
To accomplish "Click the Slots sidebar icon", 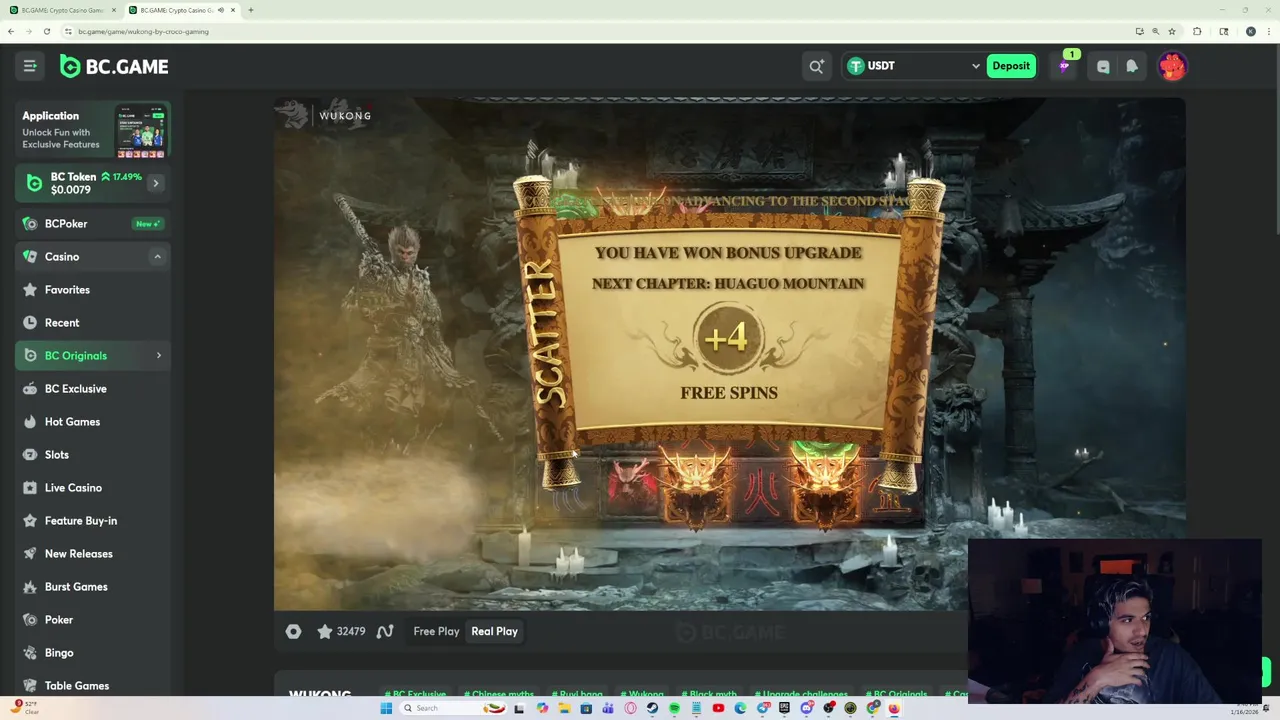I will (30, 455).
